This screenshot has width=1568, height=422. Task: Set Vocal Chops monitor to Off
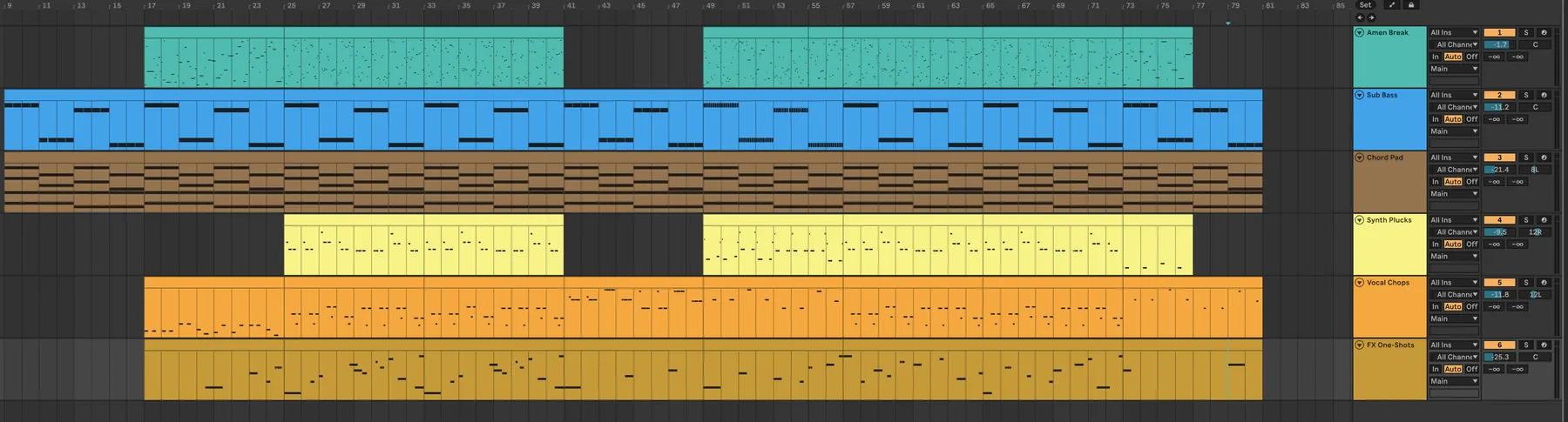coord(1471,307)
